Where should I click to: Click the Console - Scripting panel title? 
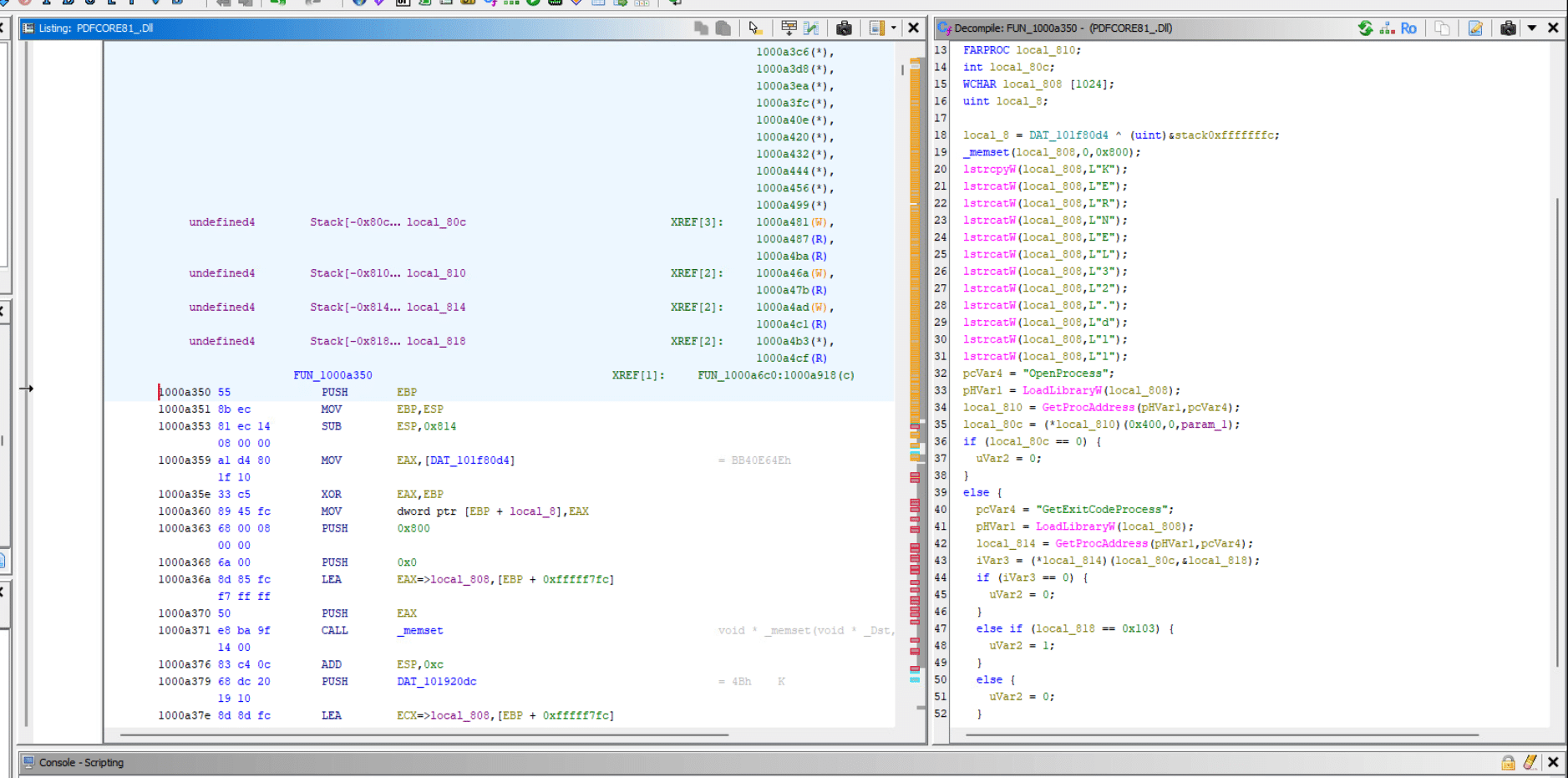[x=81, y=762]
